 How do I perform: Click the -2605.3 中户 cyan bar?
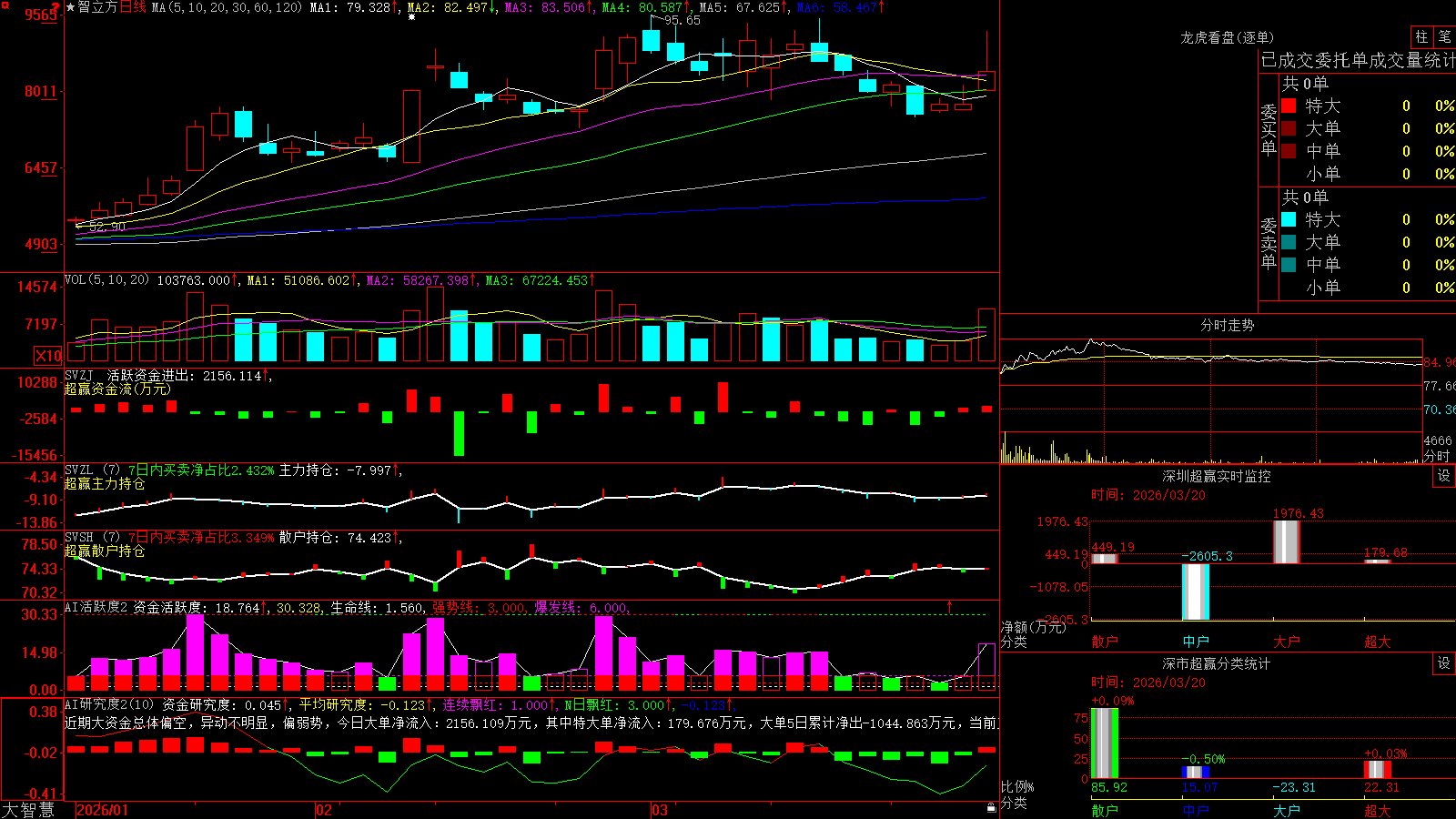(1196, 591)
